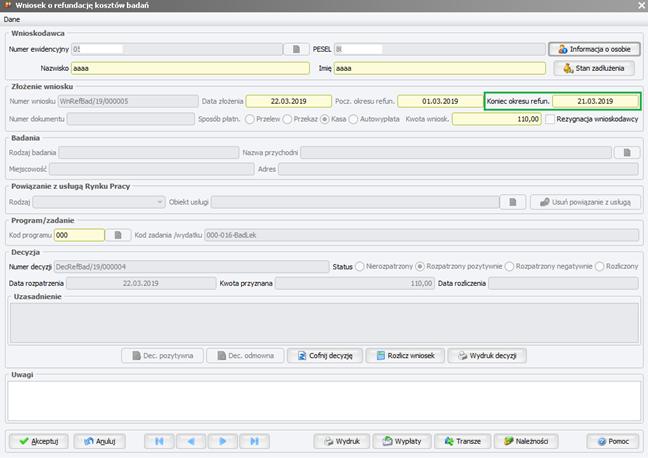The image size is (648, 458).
Task: Select Kasa payment method
Action: (x=325, y=119)
